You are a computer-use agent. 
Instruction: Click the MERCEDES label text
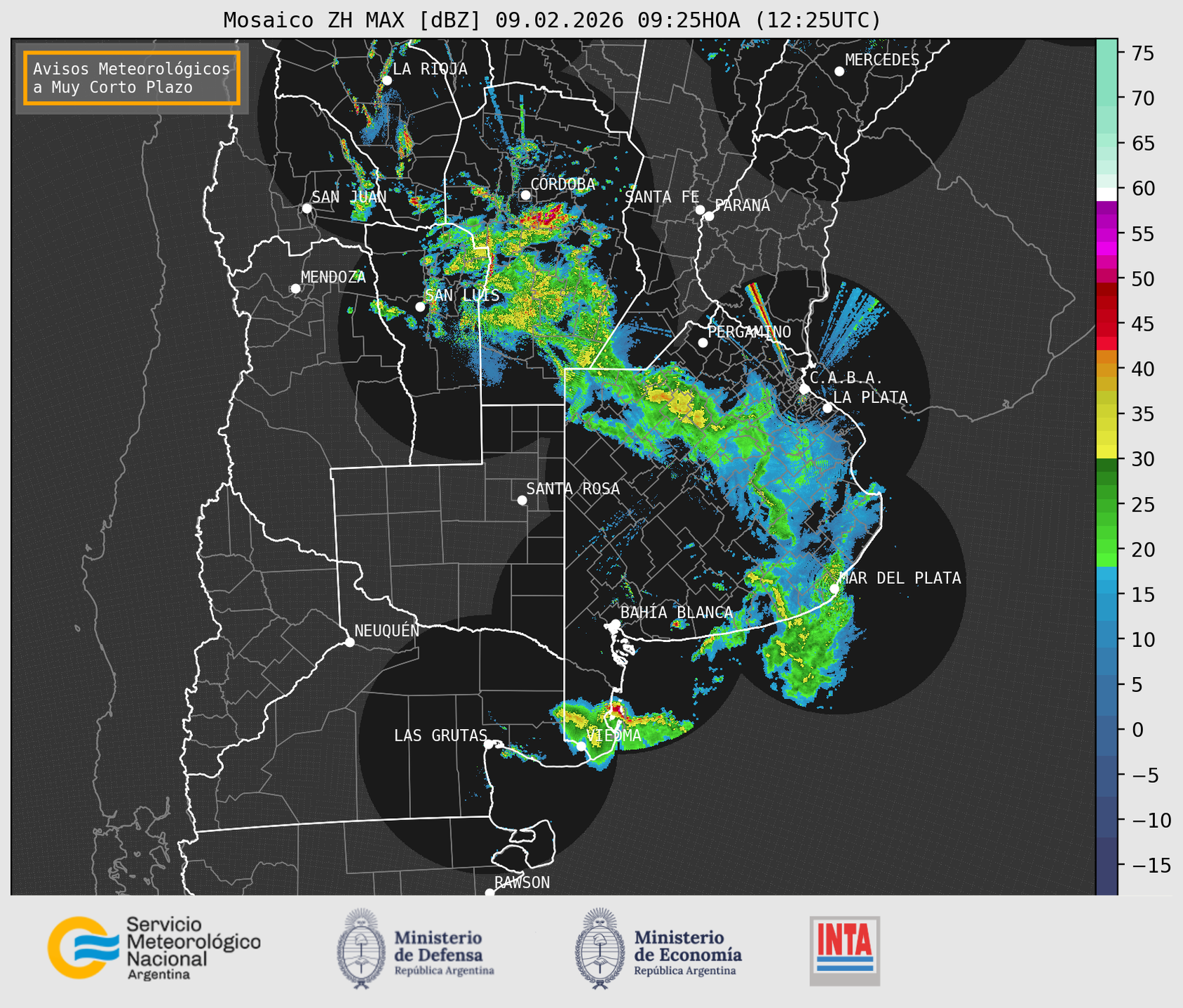(882, 60)
